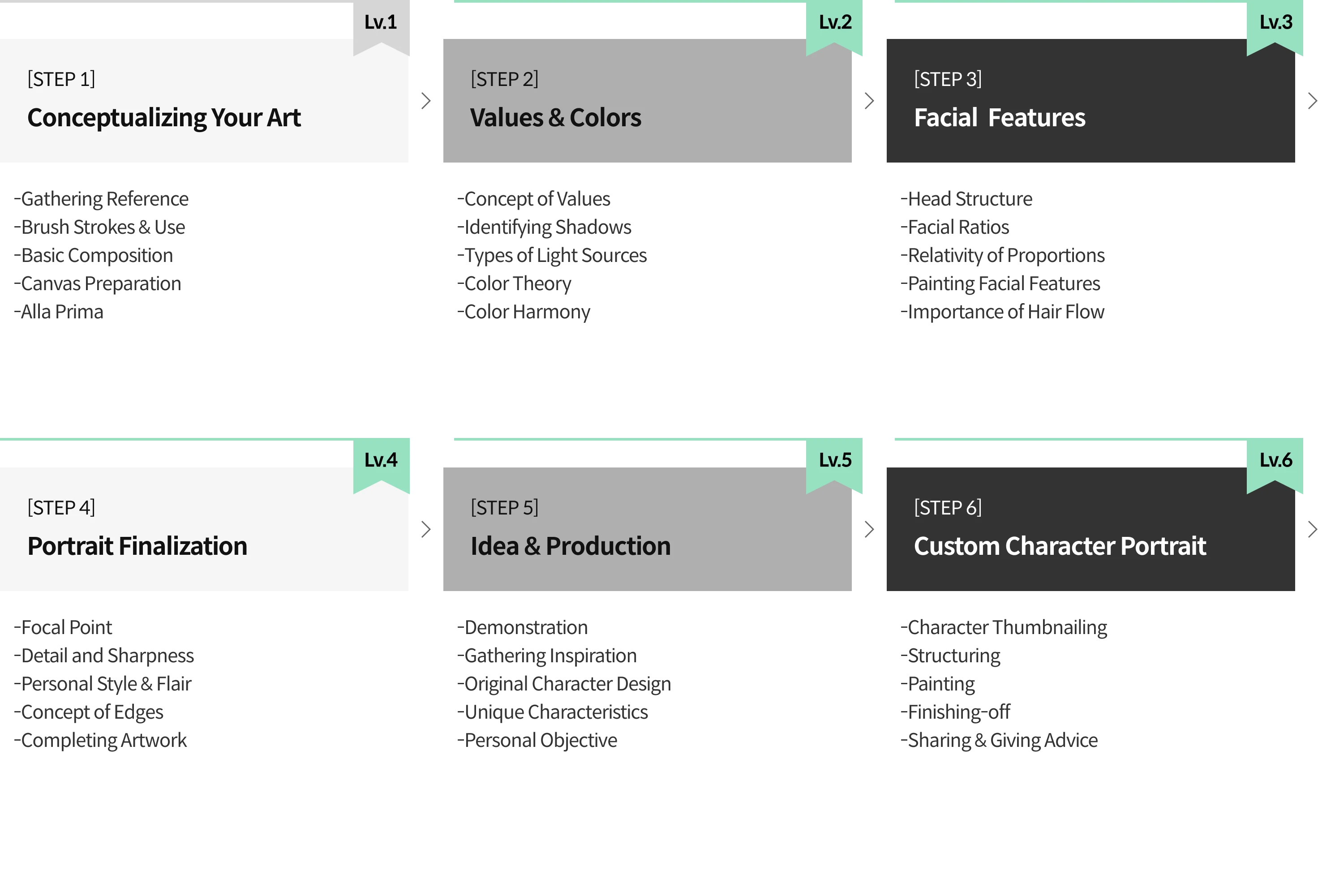Click the chevron after Custom Character Portrait

point(1311,530)
